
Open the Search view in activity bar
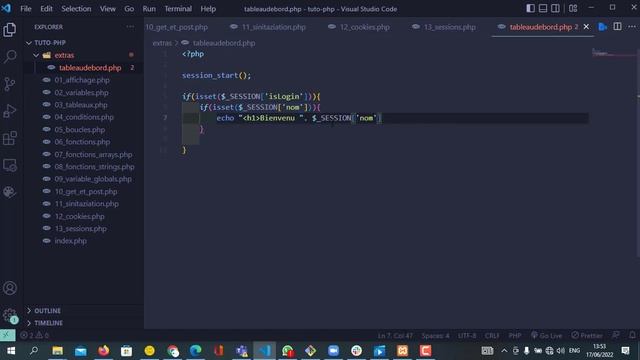click(9, 56)
